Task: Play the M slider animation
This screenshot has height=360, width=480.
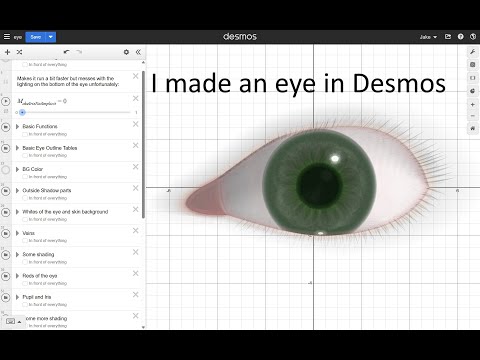Action: [6, 101]
